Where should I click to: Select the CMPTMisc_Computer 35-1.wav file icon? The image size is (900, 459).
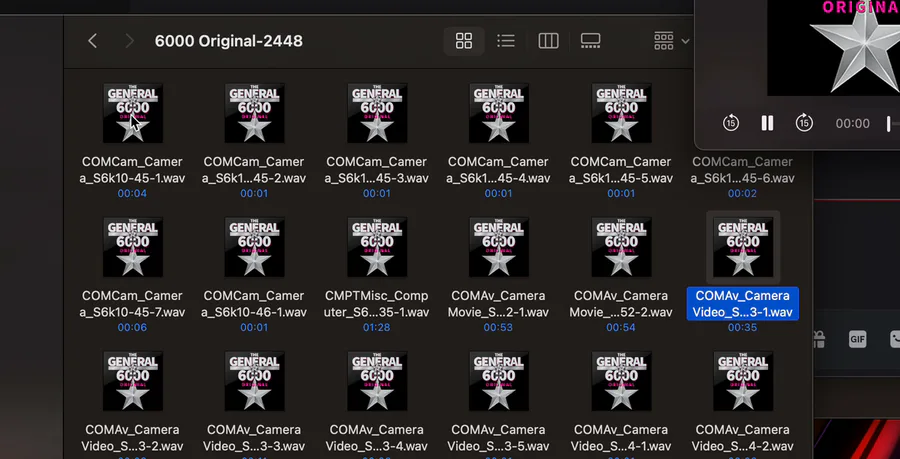coord(377,247)
